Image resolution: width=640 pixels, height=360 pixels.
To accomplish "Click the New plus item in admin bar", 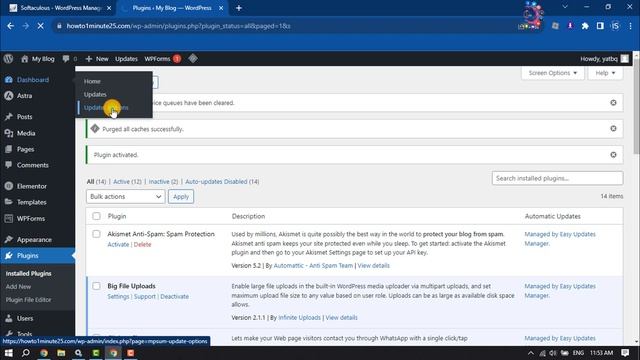I will coord(97,59).
